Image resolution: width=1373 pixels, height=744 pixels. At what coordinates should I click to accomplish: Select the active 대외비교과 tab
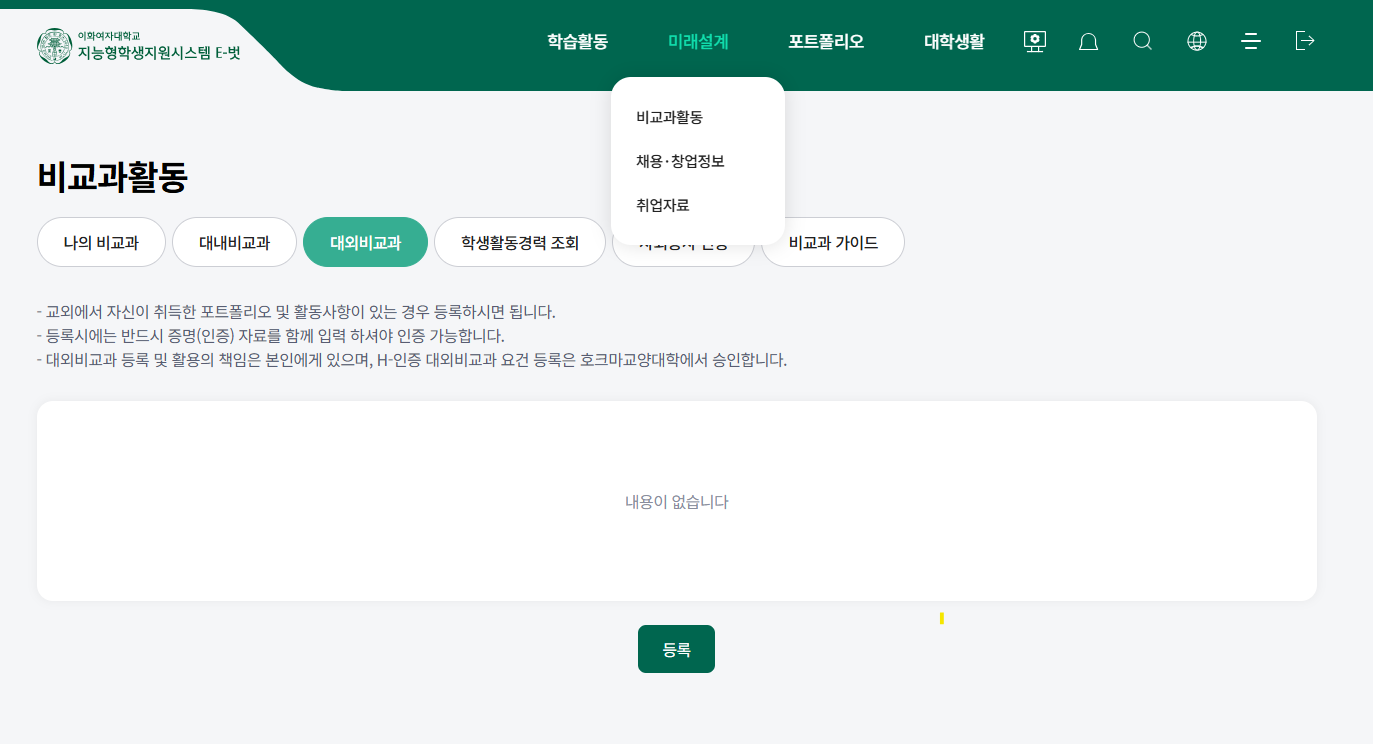point(365,243)
